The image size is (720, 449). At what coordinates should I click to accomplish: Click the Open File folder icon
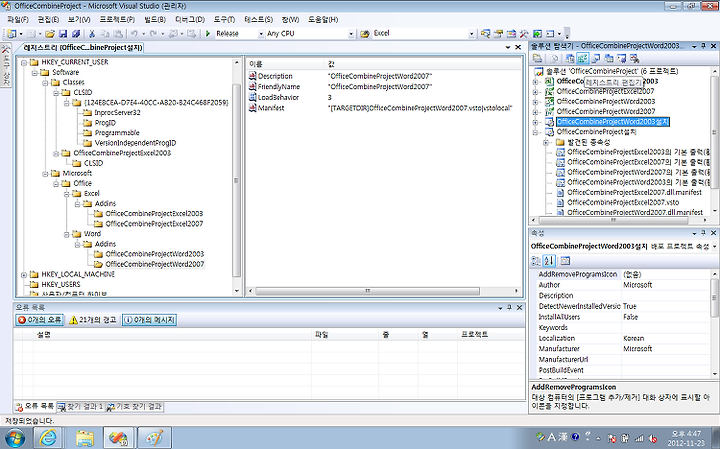tap(50, 34)
